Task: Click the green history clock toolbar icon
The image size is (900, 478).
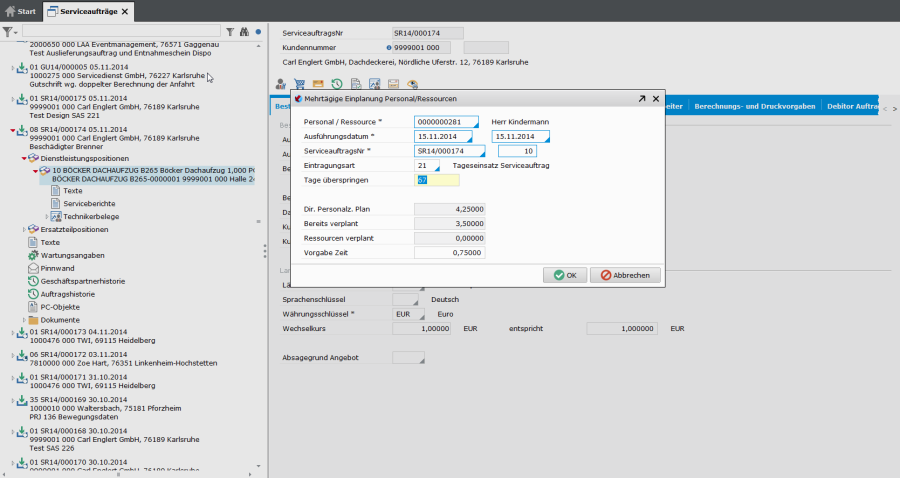Action: pyautogui.click(x=337, y=84)
